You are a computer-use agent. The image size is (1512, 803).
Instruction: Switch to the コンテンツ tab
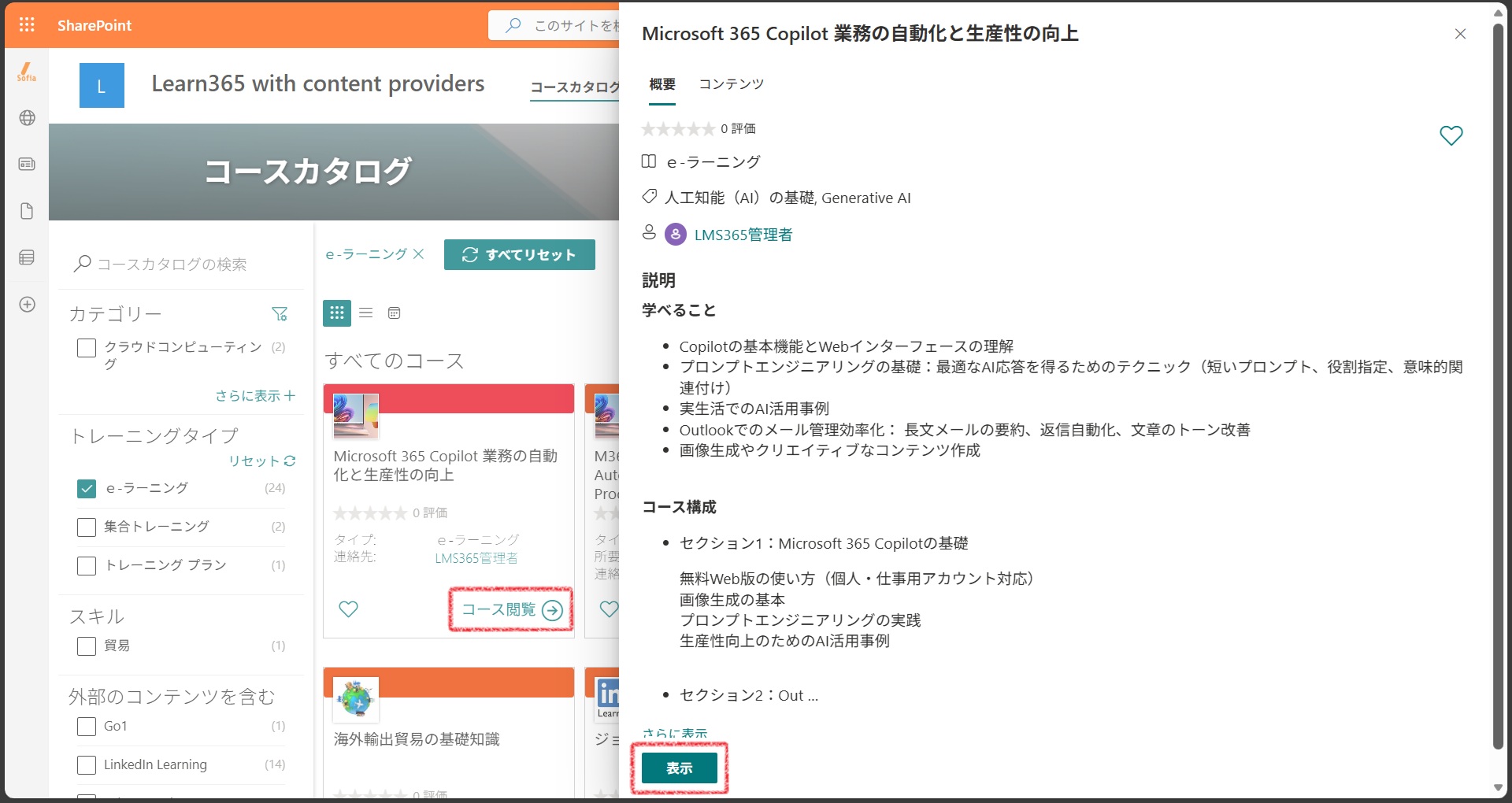coord(732,84)
